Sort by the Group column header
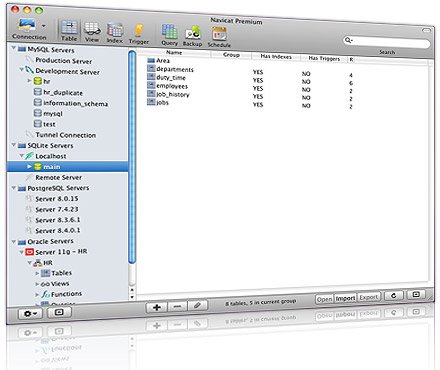This screenshot has width=440, height=370. [231, 55]
